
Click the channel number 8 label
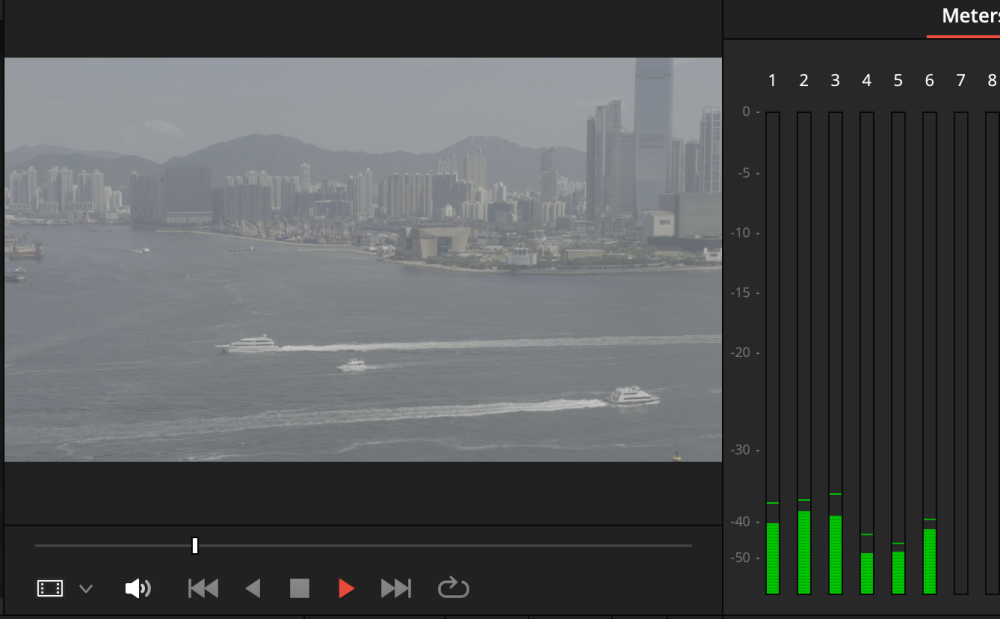click(991, 80)
